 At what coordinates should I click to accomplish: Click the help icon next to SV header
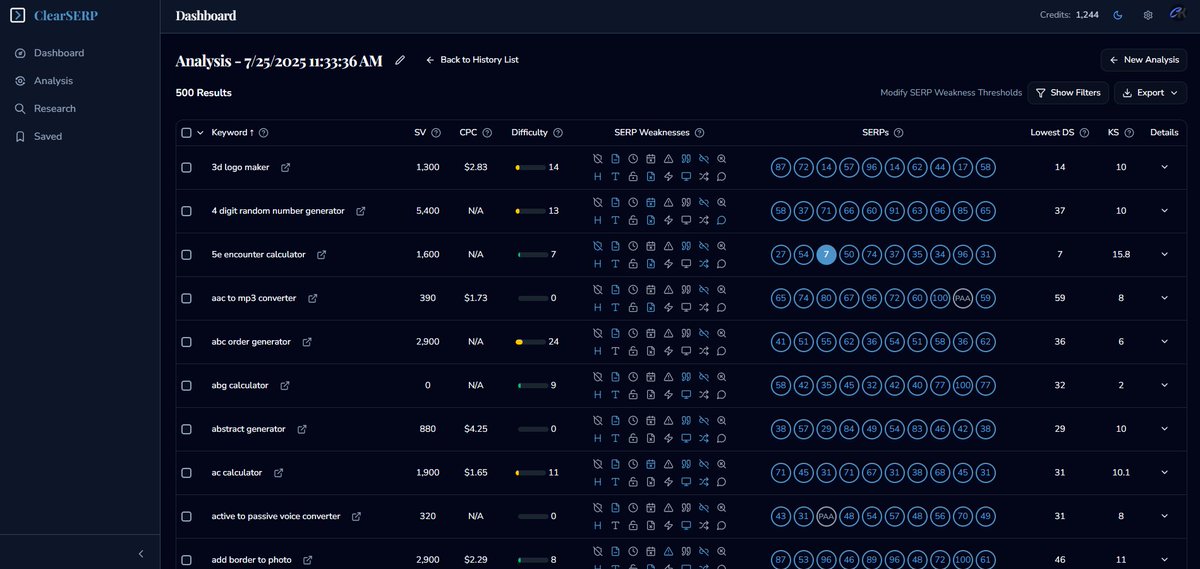(x=435, y=132)
